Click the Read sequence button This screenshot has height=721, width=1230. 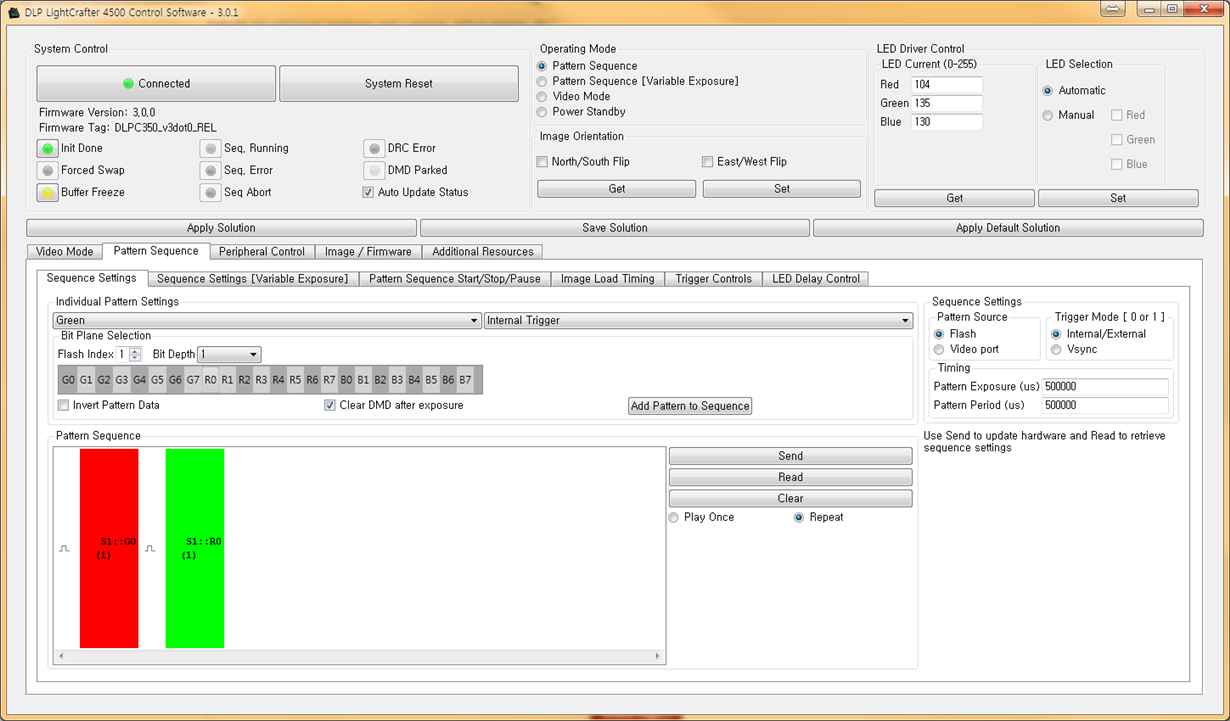point(790,477)
